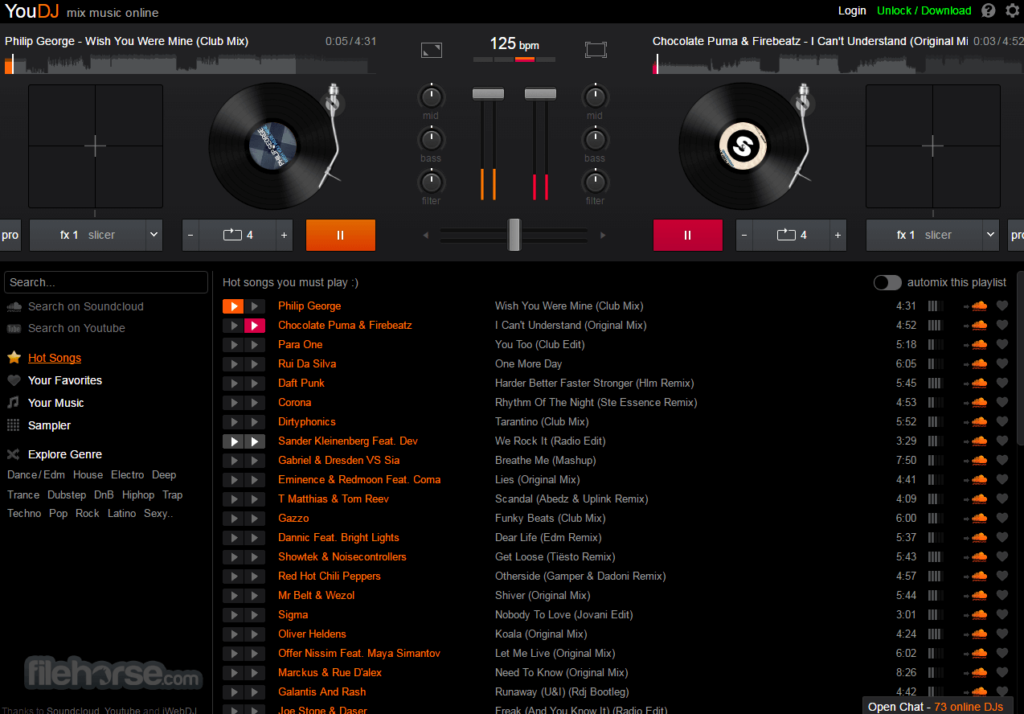Click the crossfader handle
Image resolution: width=1024 pixels, height=714 pixels.
coord(515,235)
